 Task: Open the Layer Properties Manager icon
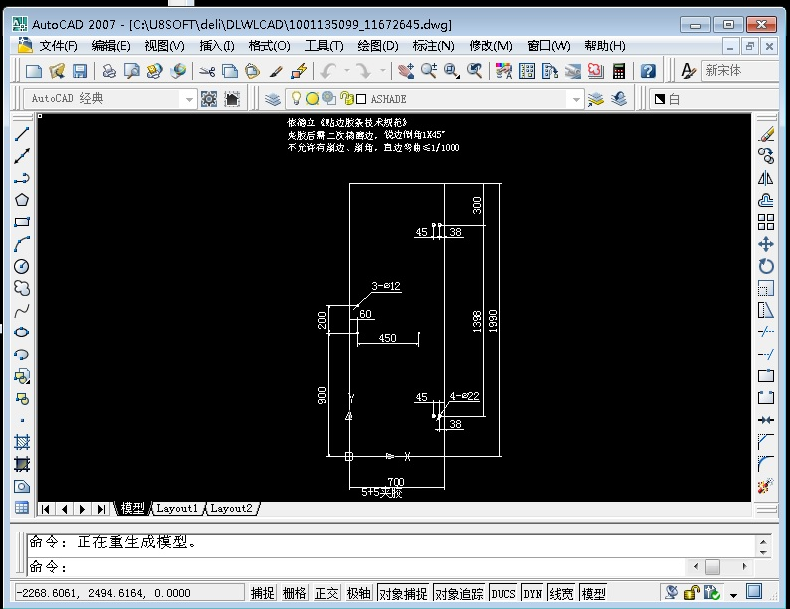point(272,98)
